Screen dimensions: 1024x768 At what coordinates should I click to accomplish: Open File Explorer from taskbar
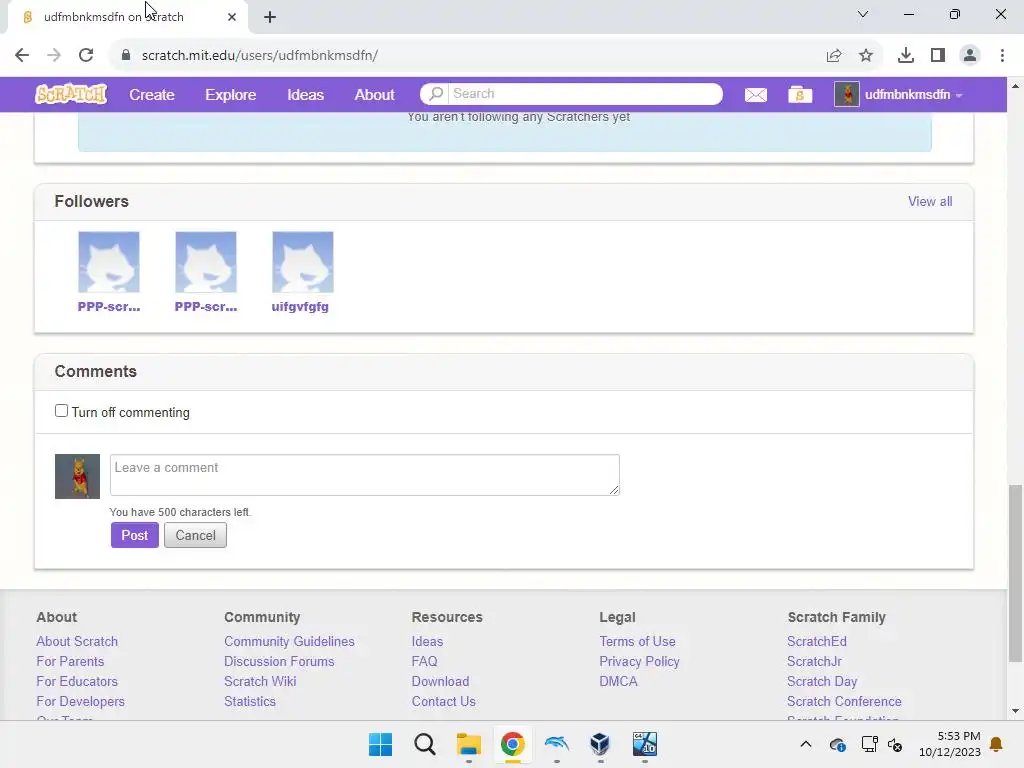tap(468, 744)
